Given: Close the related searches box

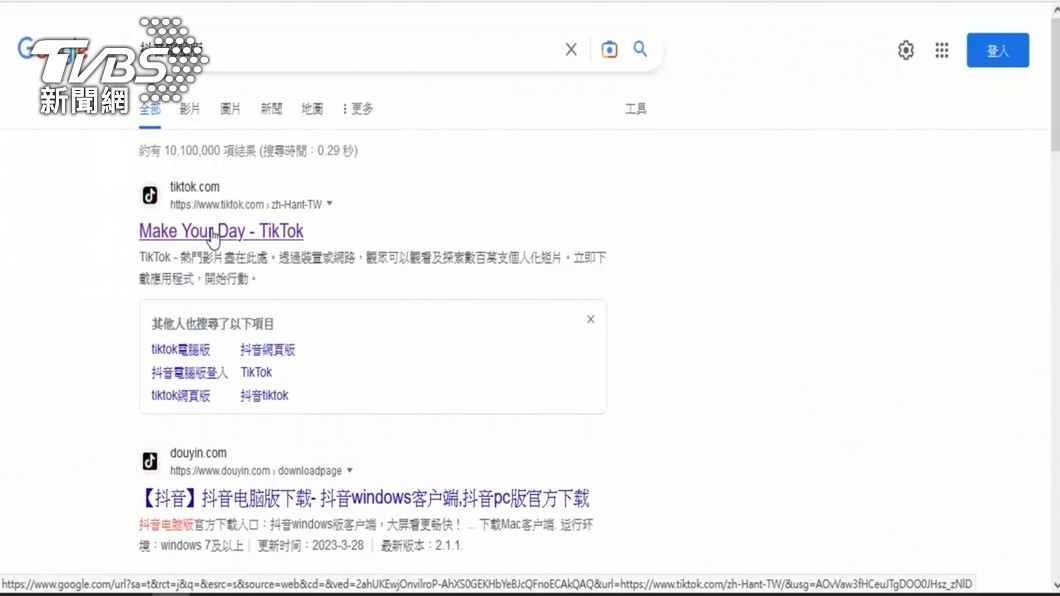Looking at the screenshot, I should pyautogui.click(x=591, y=319).
